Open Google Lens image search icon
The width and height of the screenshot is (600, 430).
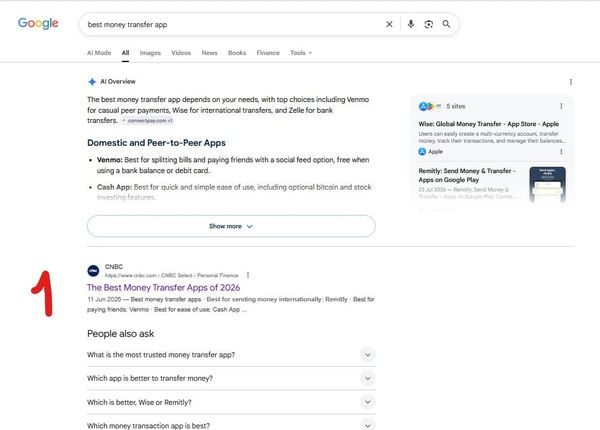coord(429,24)
